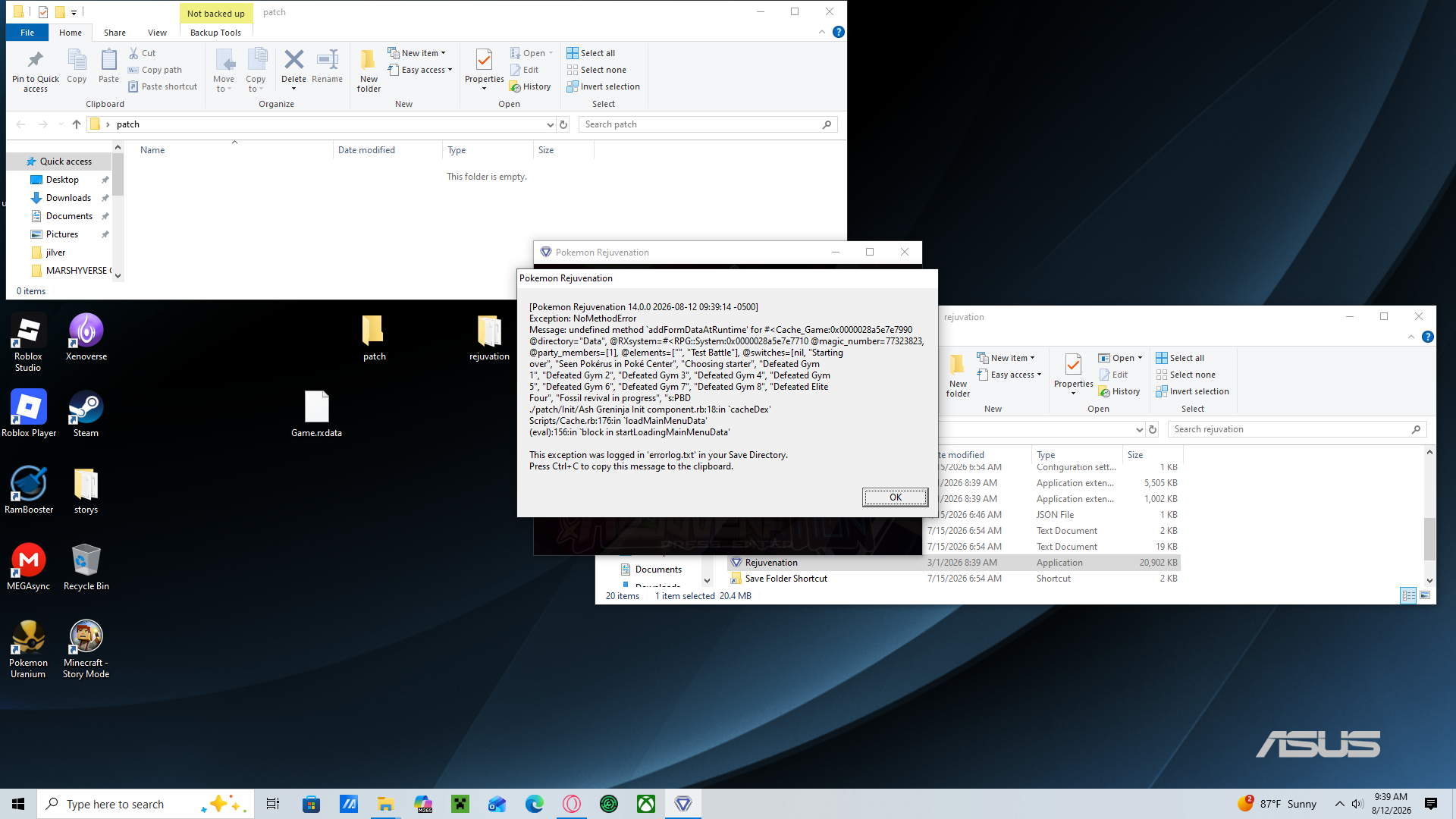
Task: Click OK in Pokemon Rejuvenation error dialog
Action: (895, 497)
